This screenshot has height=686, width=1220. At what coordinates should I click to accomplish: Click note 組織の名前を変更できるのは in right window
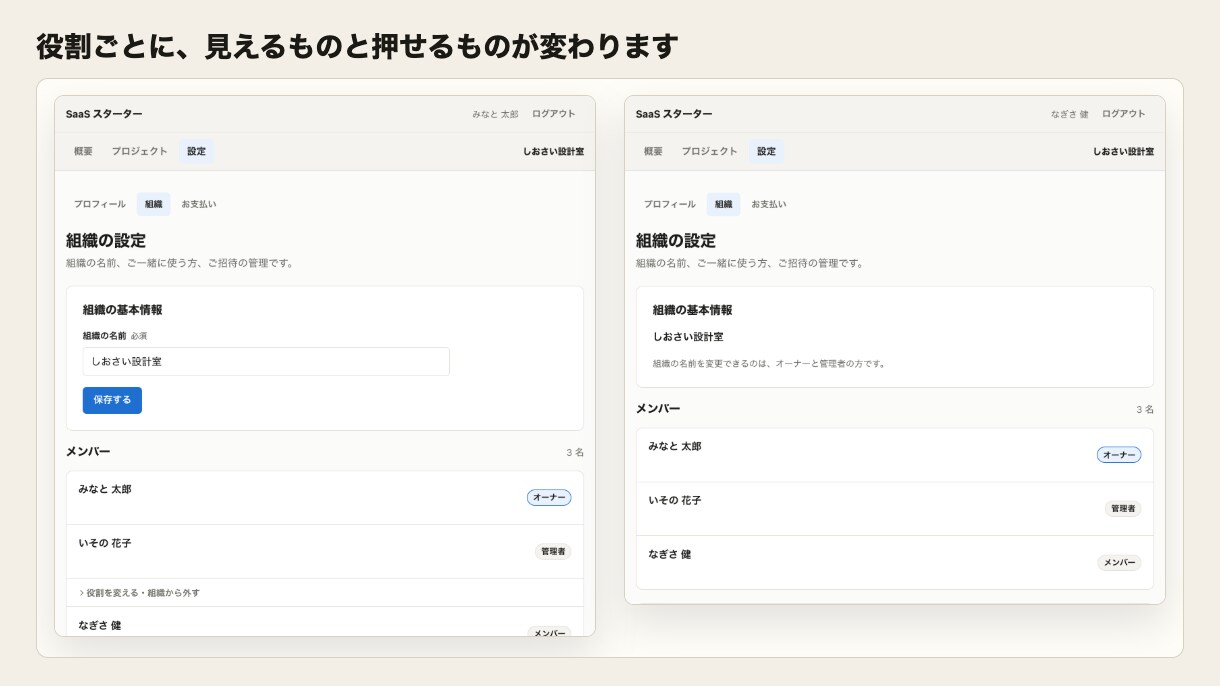(769, 364)
